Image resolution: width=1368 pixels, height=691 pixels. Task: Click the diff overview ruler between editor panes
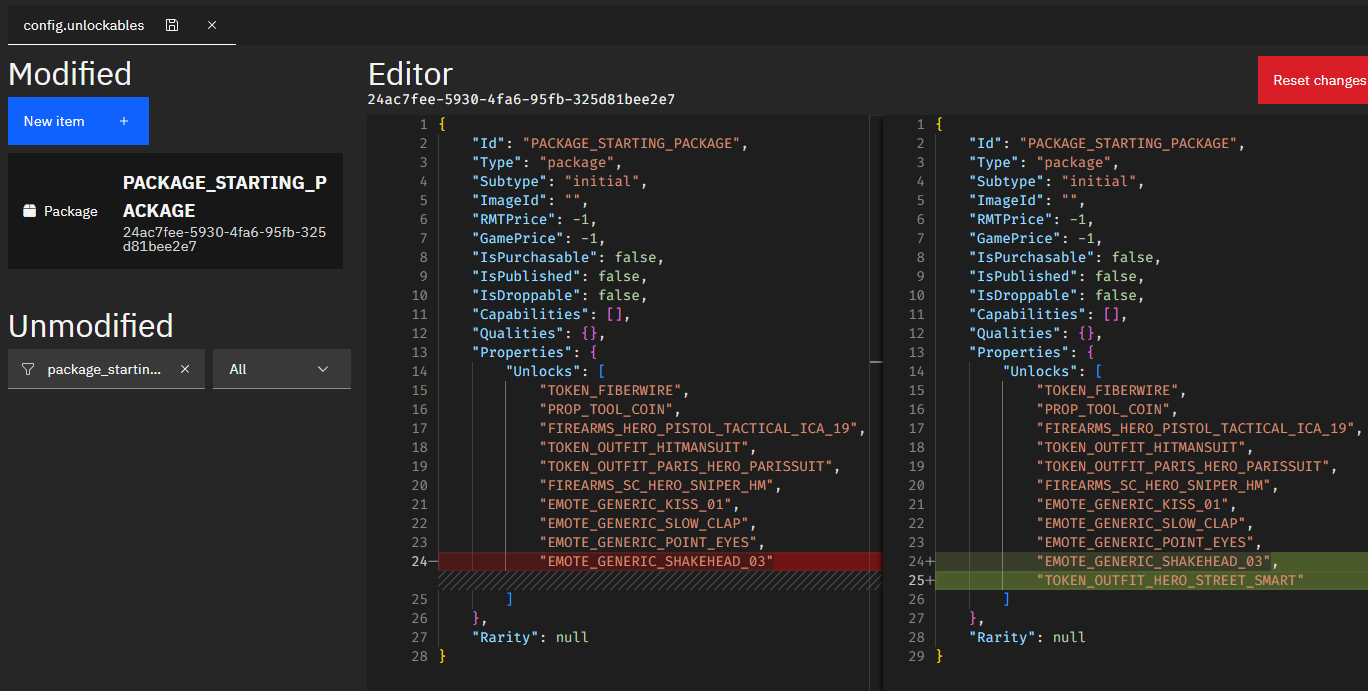tap(876, 400)
